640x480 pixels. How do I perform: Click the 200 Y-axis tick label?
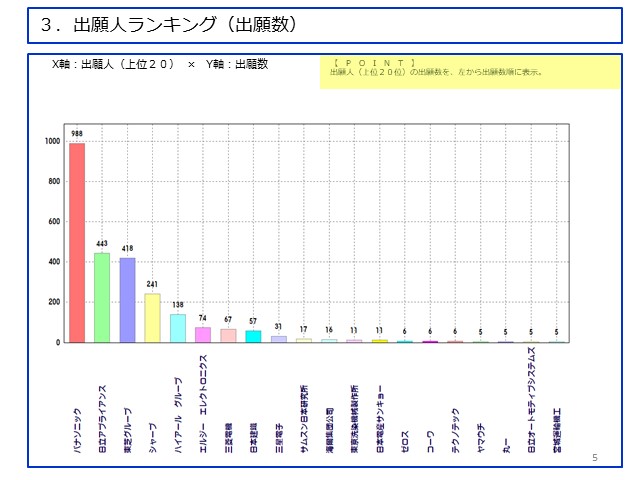(x=54, y=302)
